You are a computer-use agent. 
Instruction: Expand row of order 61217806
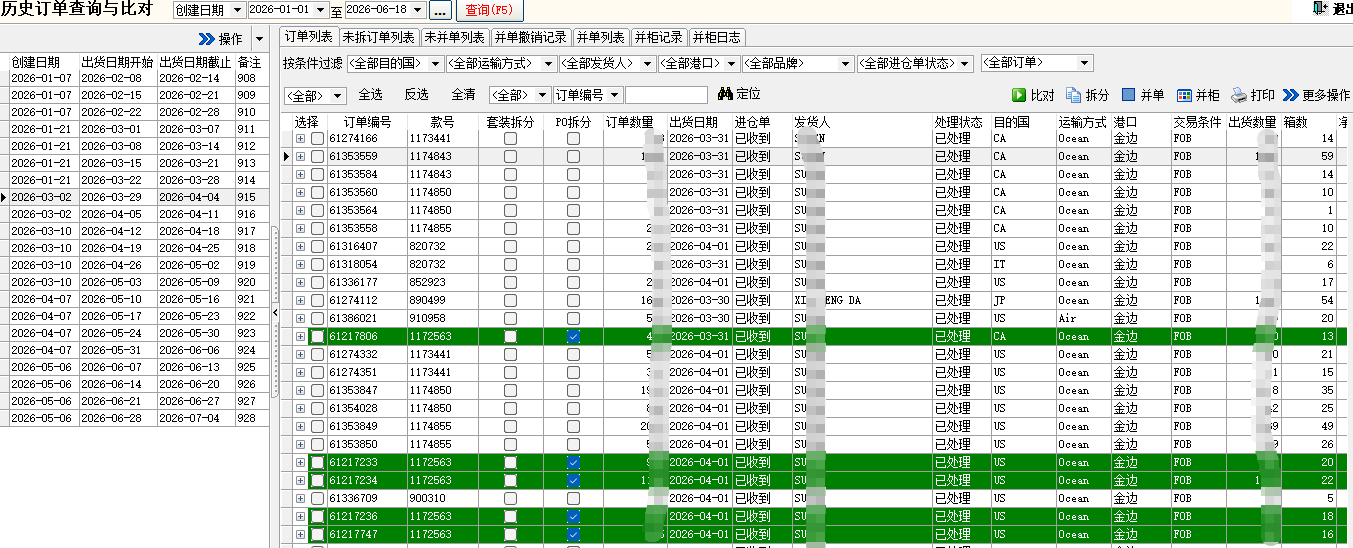300,337
